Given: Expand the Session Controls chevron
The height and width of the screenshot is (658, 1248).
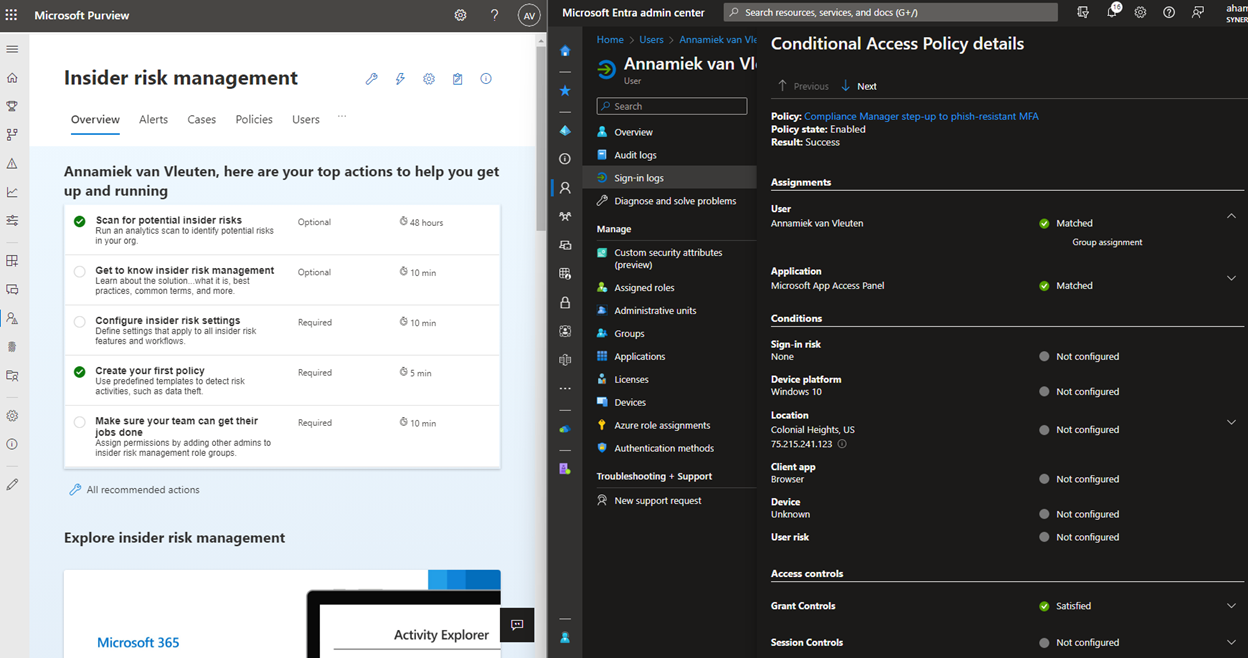Looking at the screenshot, I should [x=1231, y=642].
